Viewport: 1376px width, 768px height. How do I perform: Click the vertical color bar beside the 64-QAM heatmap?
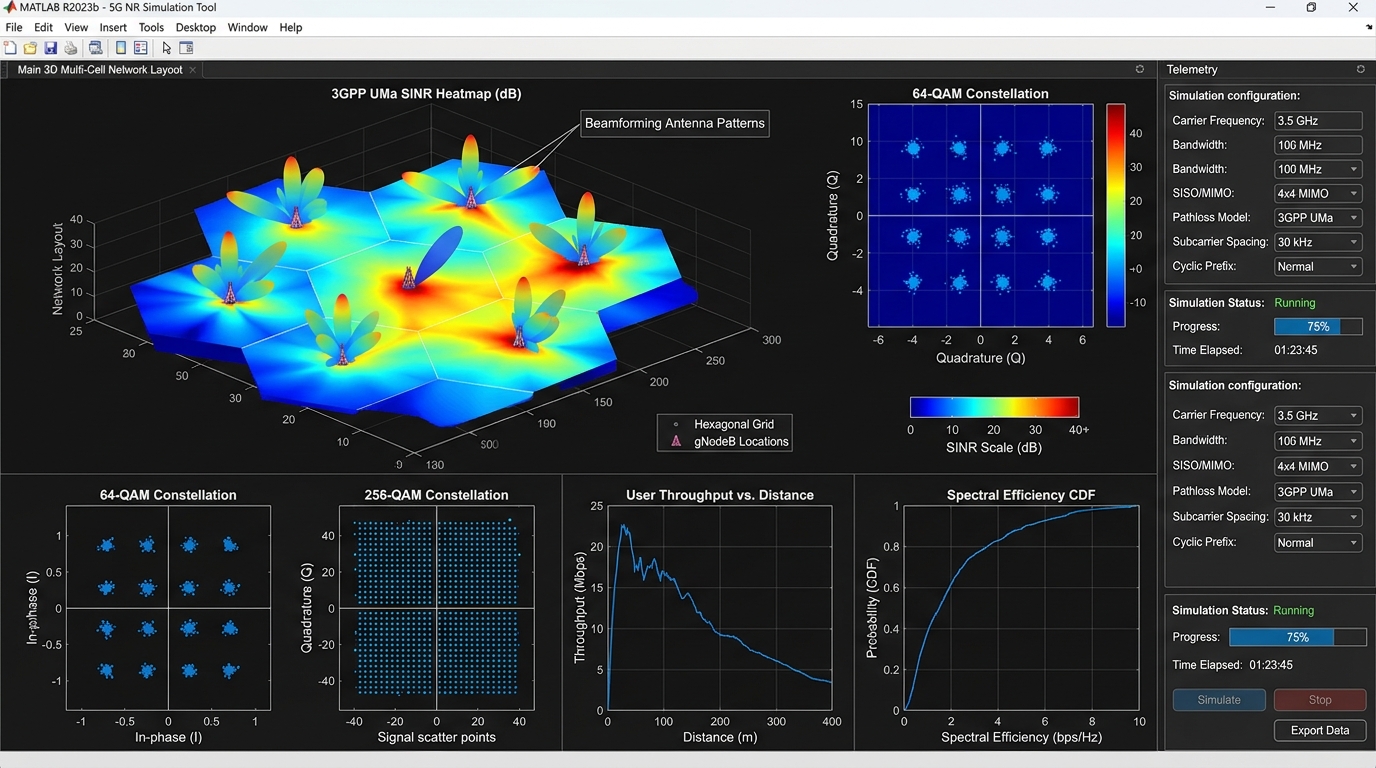coord(1116,215)
